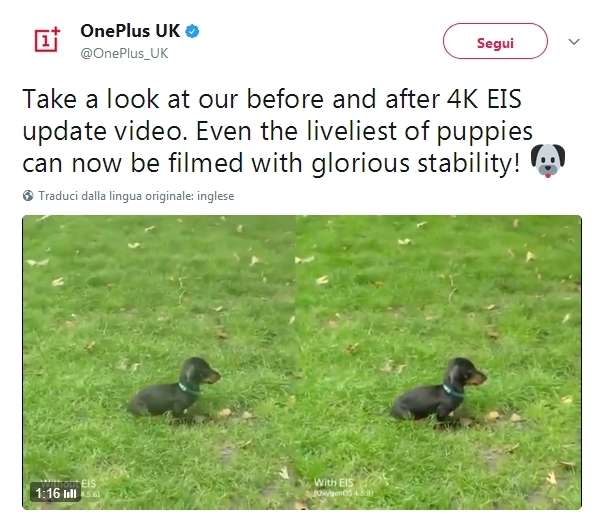This screenshot has width=604, height=530.
Task: Click the partially hidden Without EIS caption
Action: tap(69, 483)
